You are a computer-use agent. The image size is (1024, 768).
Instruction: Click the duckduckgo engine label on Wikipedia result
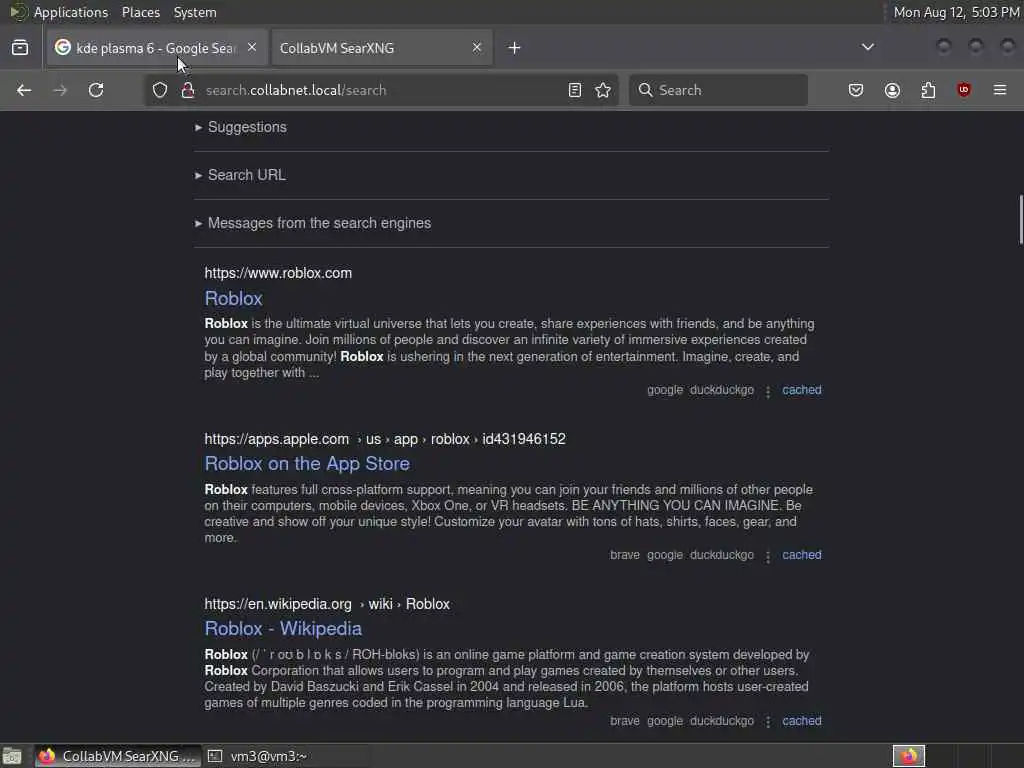(722, 721)
